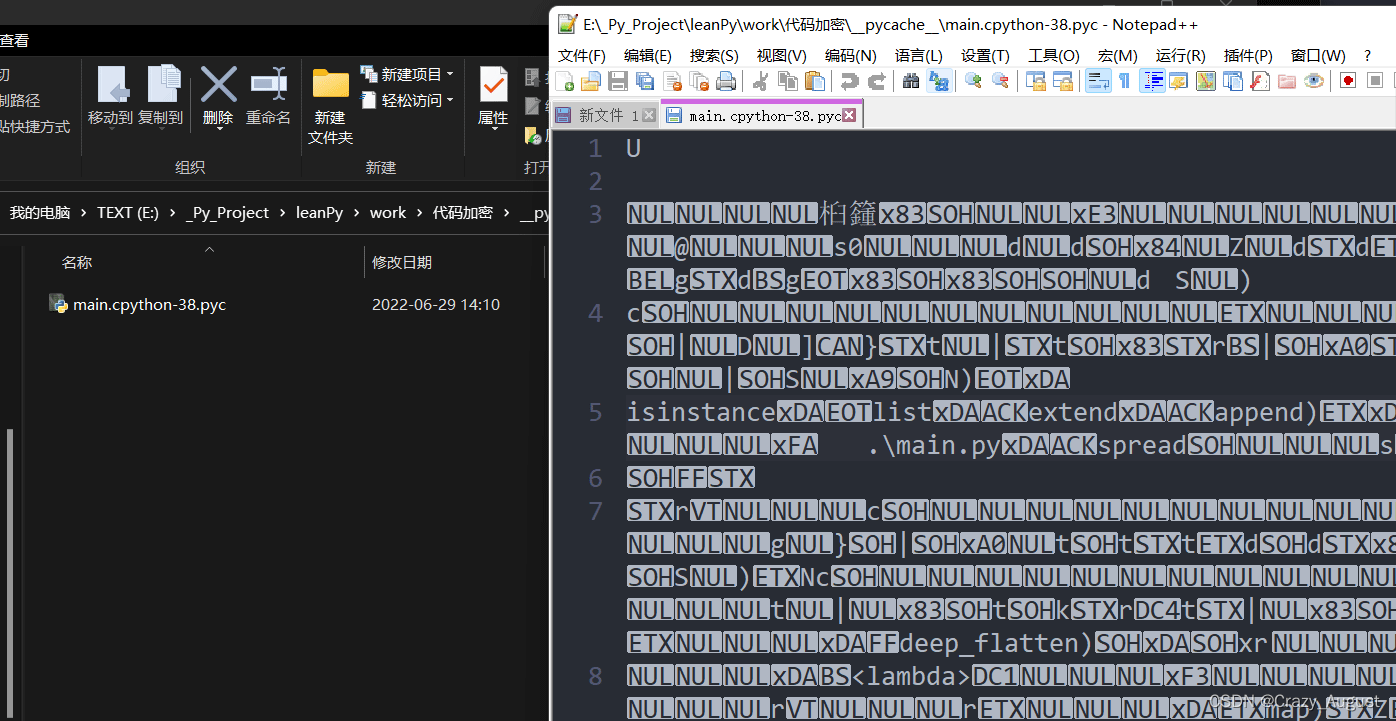Image resolution: width=1396 pixels, height=721 pixels.
Task: Click the Save All toolbar icon
Action: tap(645, 81)
